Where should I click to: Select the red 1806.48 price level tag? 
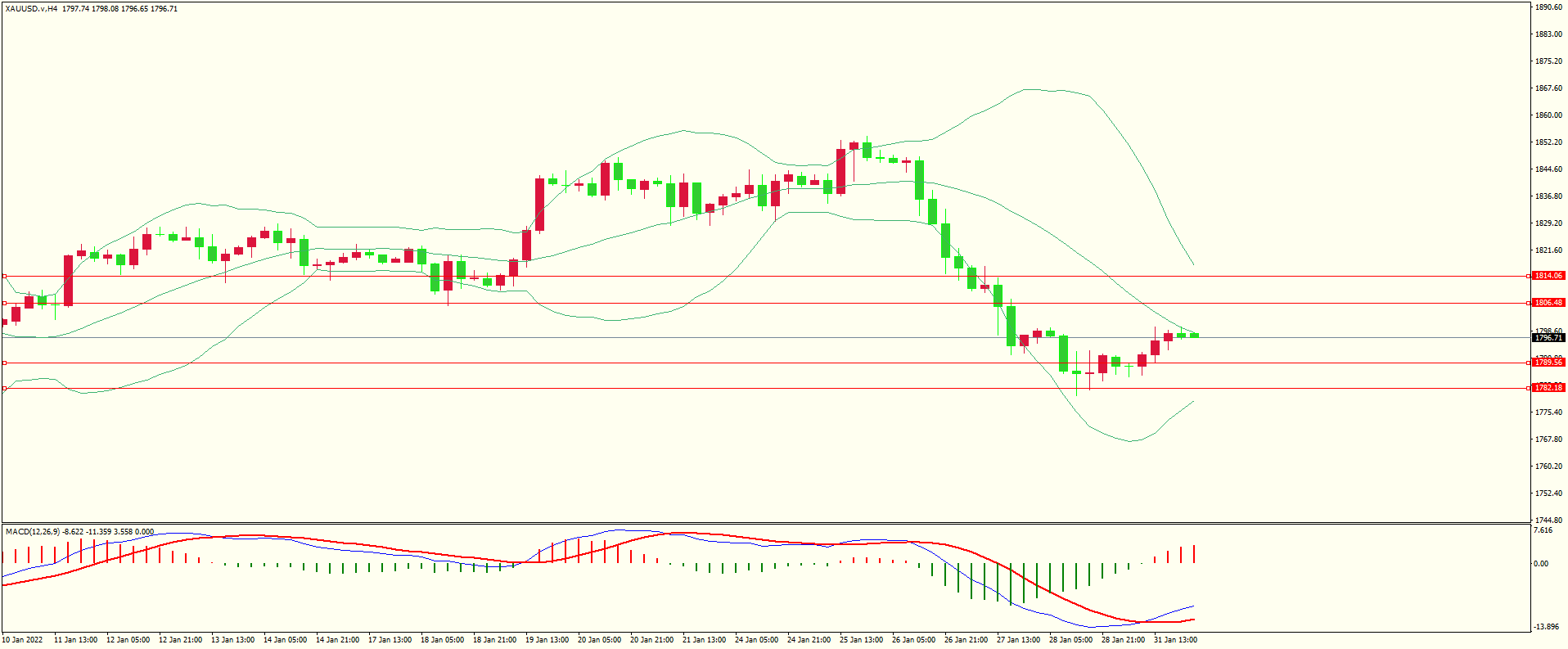pyautogui.click(x=1548, y=303)
